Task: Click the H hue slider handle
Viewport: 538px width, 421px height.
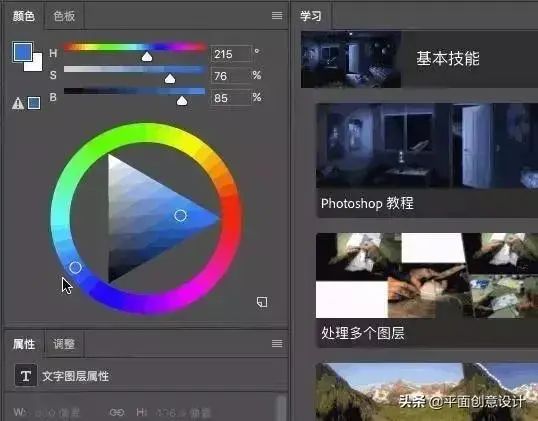Action: pos(147,57)
